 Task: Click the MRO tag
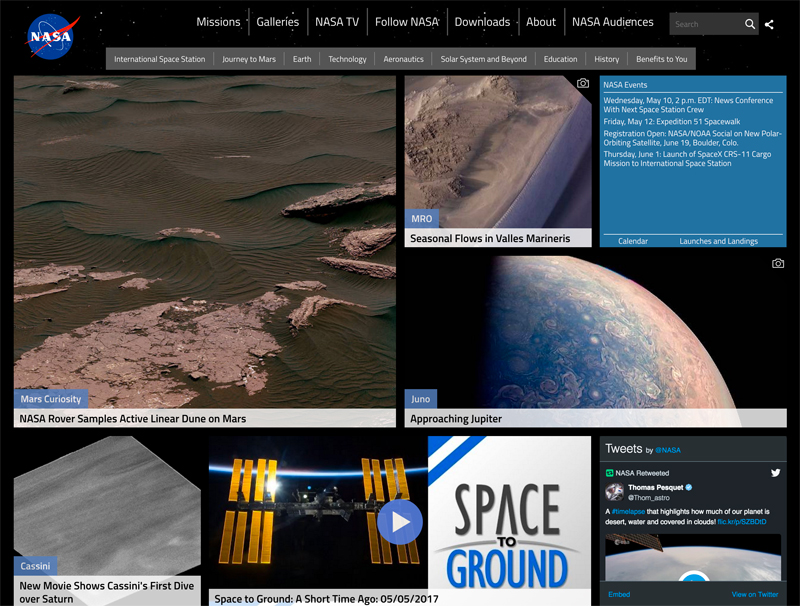[421, 218]
